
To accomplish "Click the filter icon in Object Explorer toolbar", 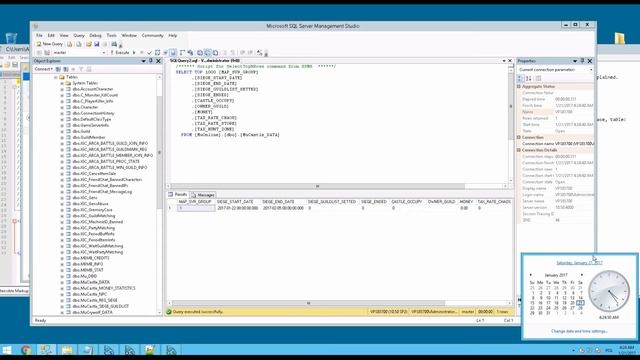I will pos(81,69).
